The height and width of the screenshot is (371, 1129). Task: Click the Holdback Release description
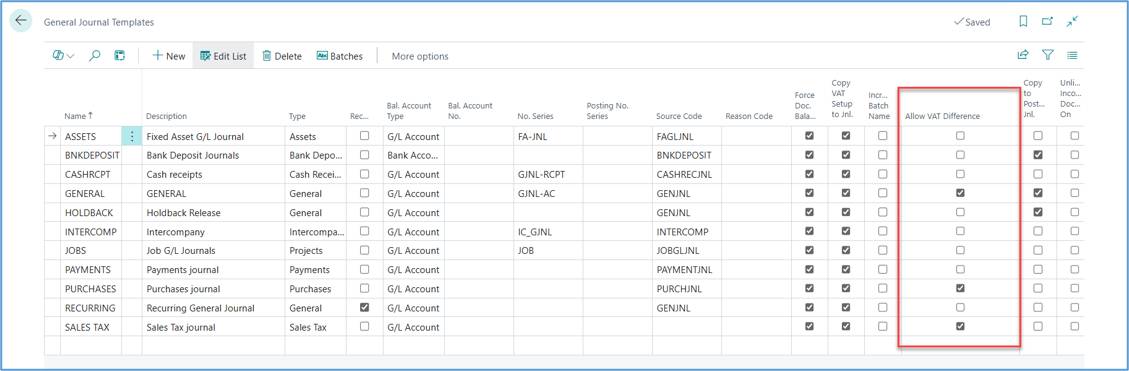point(183,213)
